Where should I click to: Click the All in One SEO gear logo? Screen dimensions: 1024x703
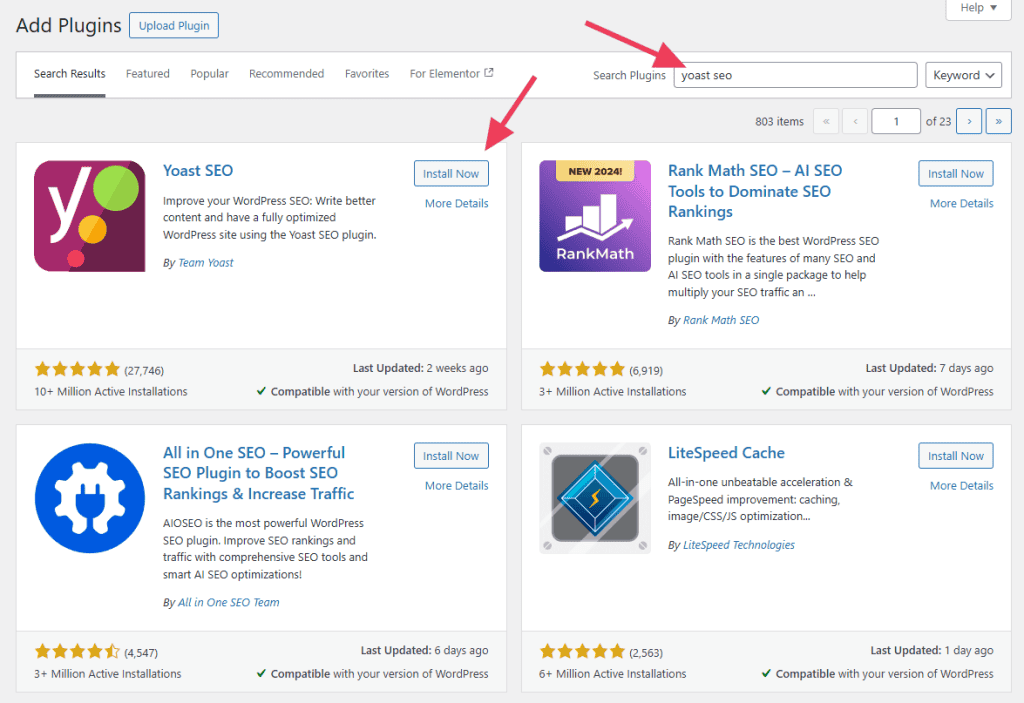click(89, 499)
